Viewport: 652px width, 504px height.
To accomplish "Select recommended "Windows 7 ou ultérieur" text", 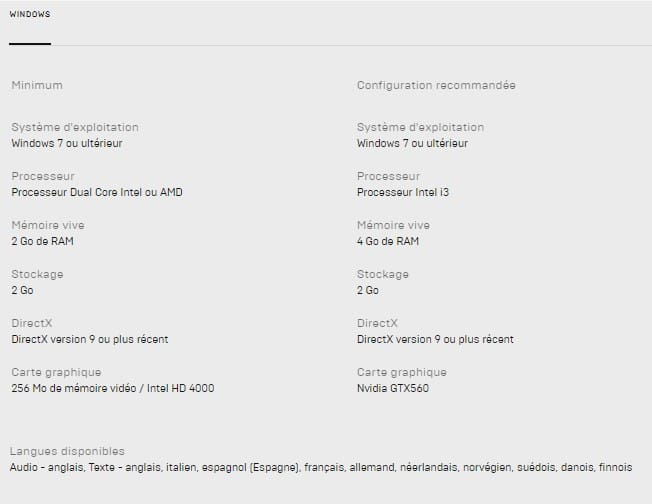I will click(x=412, y=143).
